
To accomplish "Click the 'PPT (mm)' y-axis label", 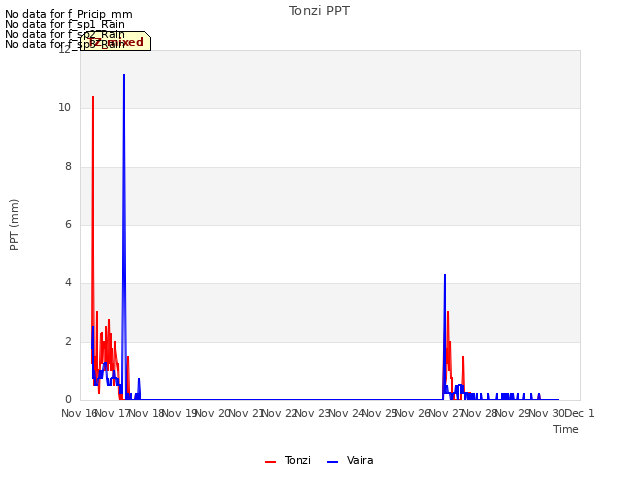I will point(14,225).
